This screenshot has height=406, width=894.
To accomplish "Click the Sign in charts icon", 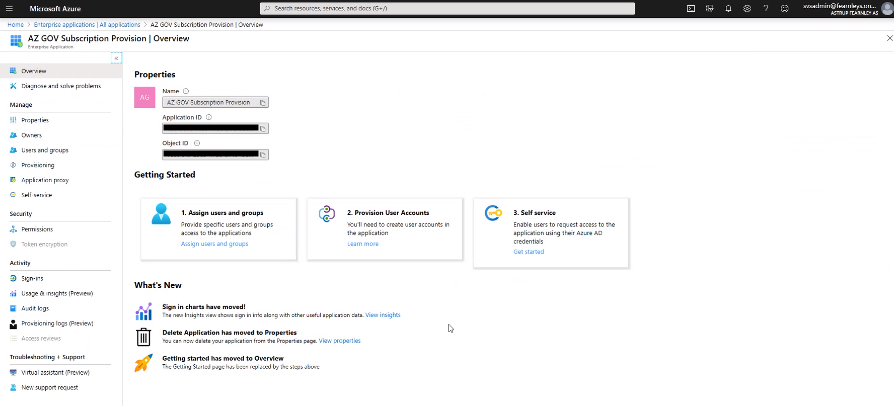I will 144,311.
